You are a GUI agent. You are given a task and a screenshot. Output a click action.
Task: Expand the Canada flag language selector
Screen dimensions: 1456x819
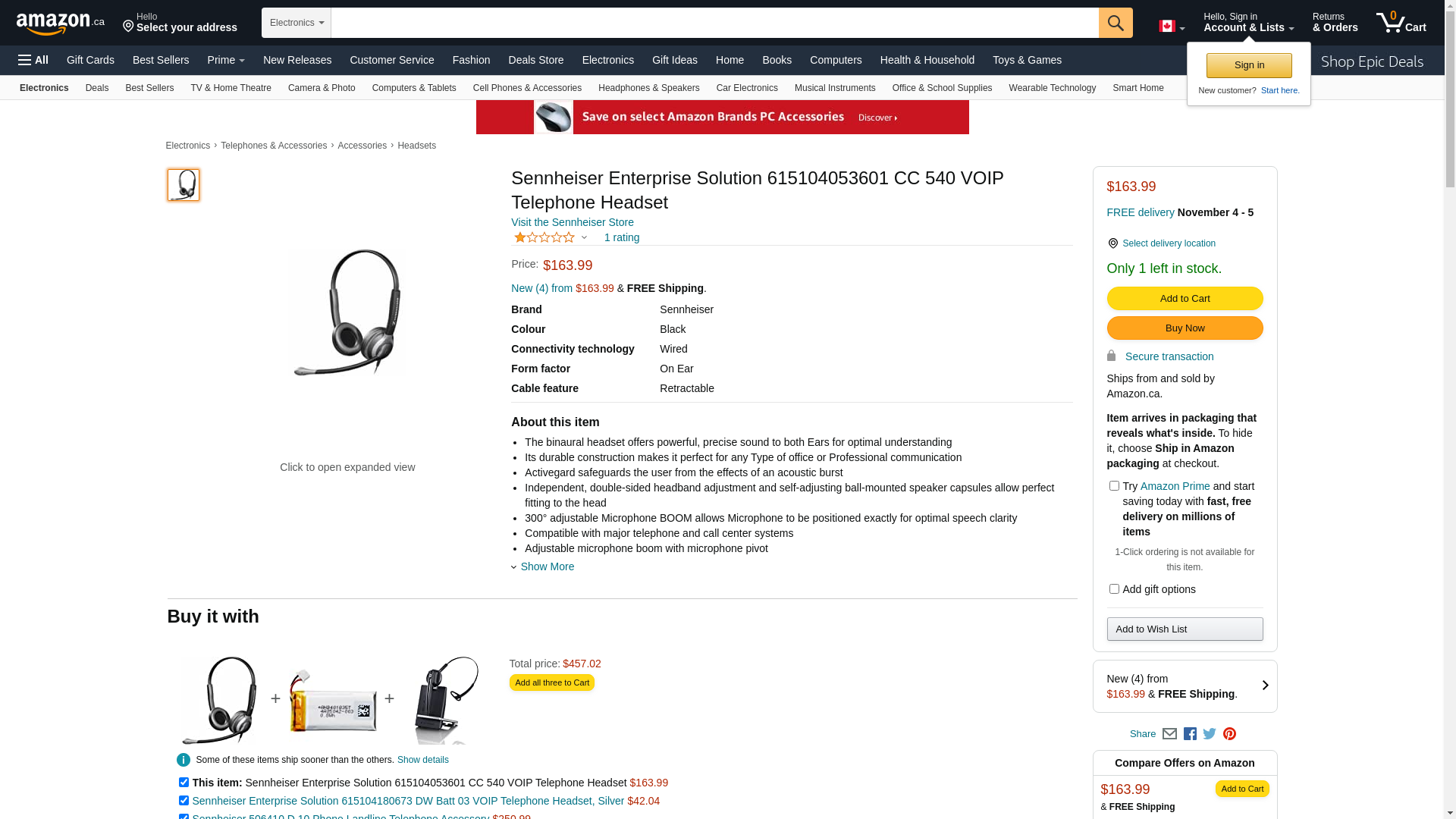tap(1172, 27)
